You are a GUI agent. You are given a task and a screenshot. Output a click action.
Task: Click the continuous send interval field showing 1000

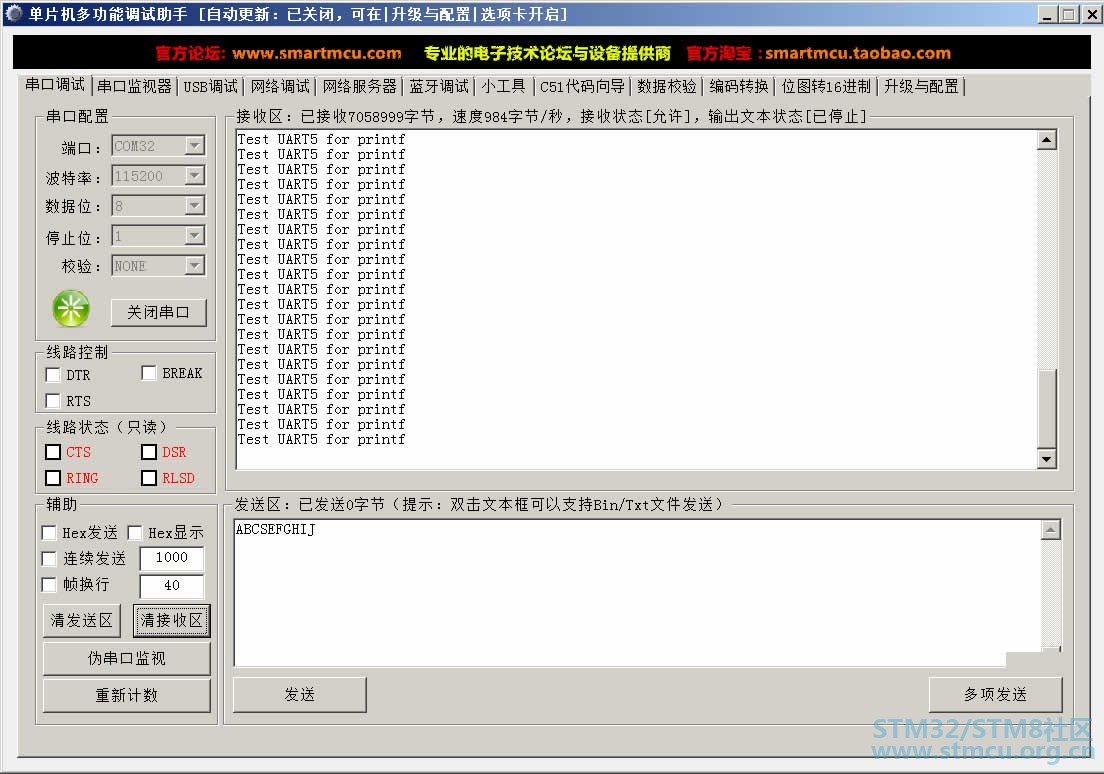172,558
